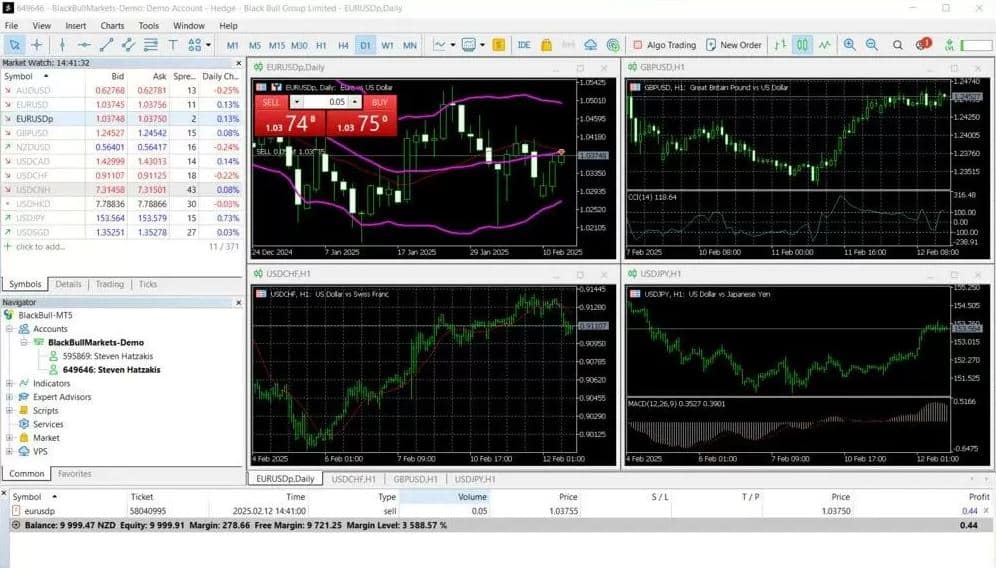Viewport: 996px width, 568px height.
Task: Select the vertical line drawing tool
Action: pyautogui.click(x=62, y=45)
